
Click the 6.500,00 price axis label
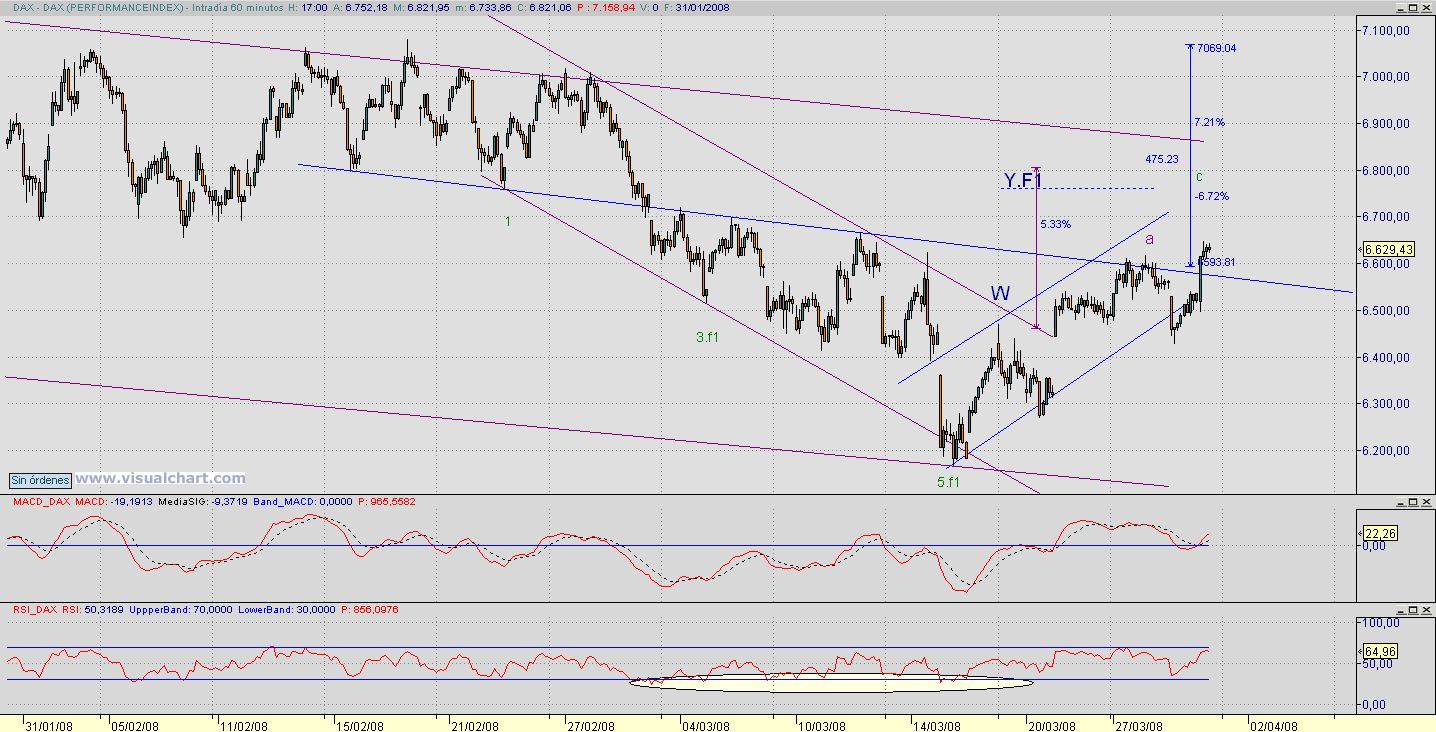click(x=1385, y=311)
